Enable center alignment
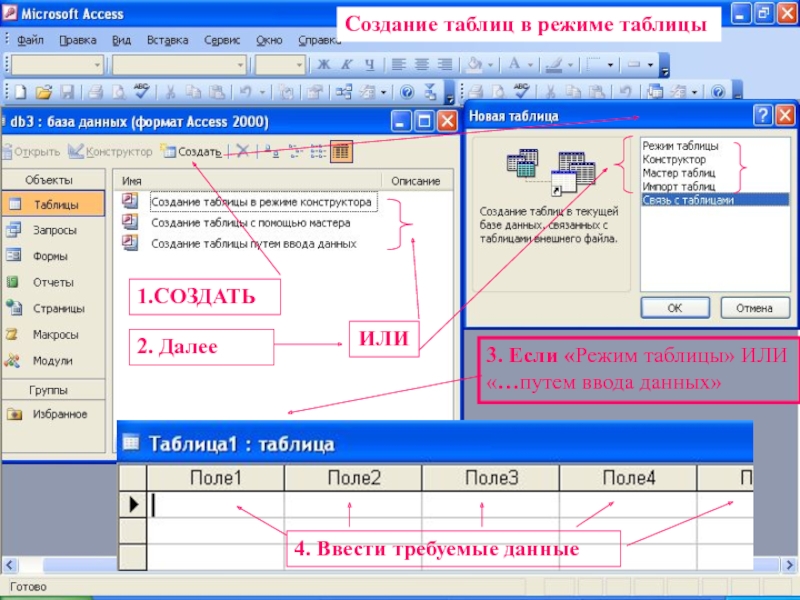800x600 pixels. tap(421, 65)
